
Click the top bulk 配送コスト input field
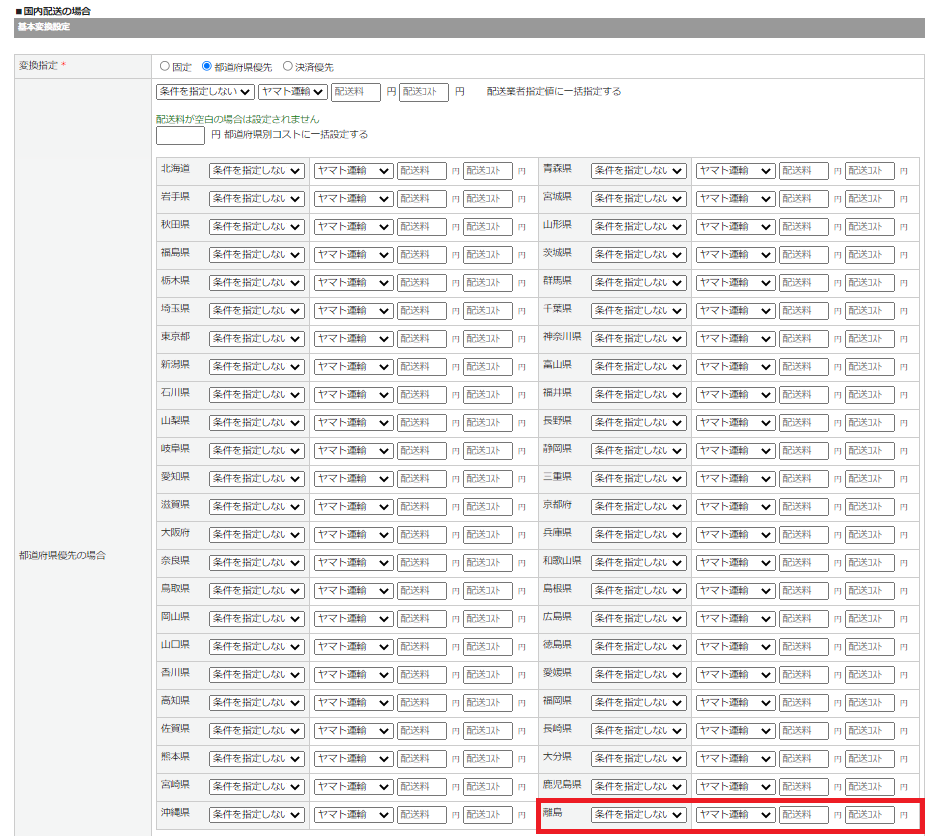pos(424,92)
